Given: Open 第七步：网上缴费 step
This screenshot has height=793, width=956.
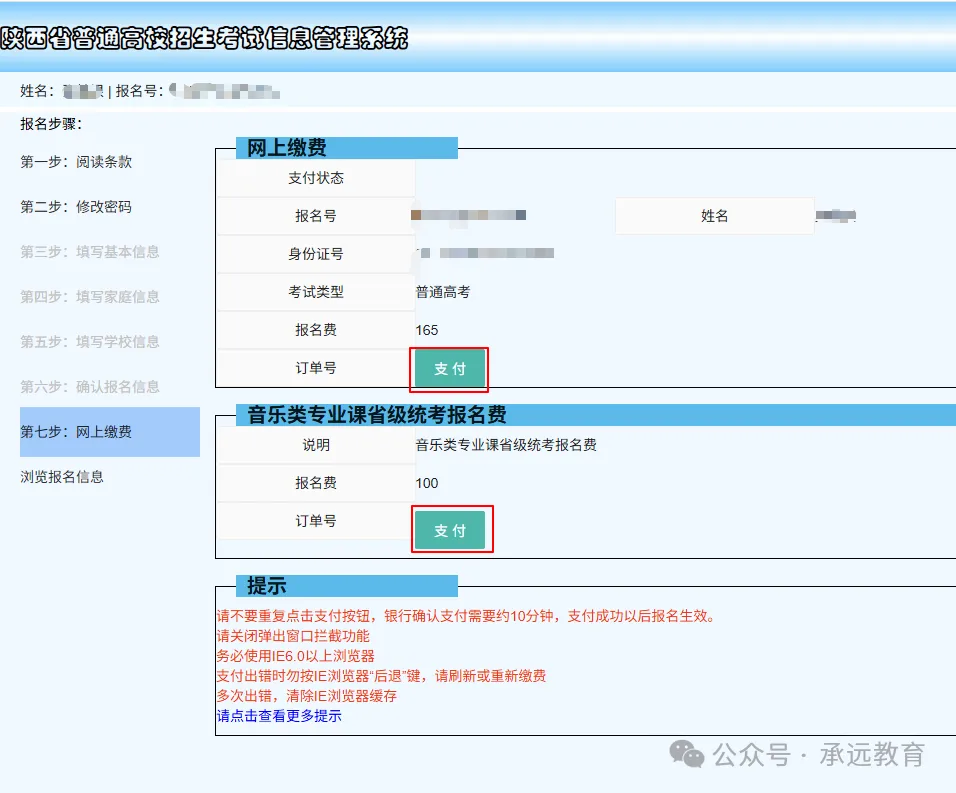Looking at the screenshot, I should (x=110, y=432).
